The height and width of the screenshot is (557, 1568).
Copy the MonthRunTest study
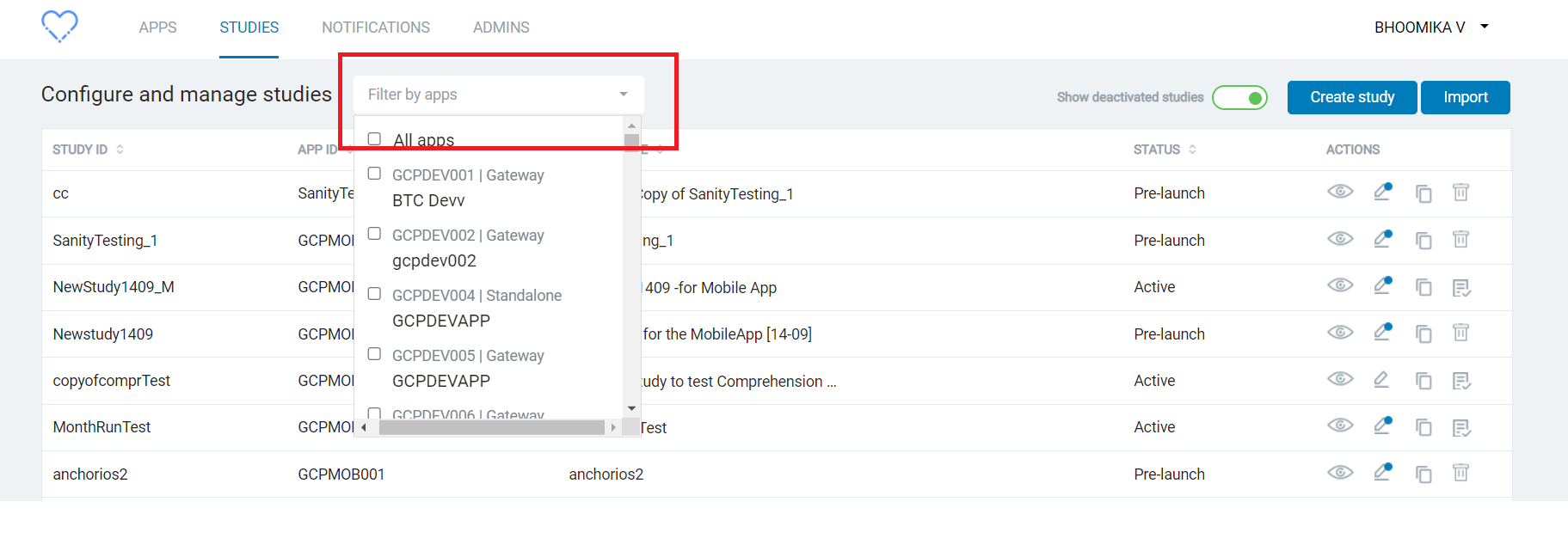(1423, 427)
